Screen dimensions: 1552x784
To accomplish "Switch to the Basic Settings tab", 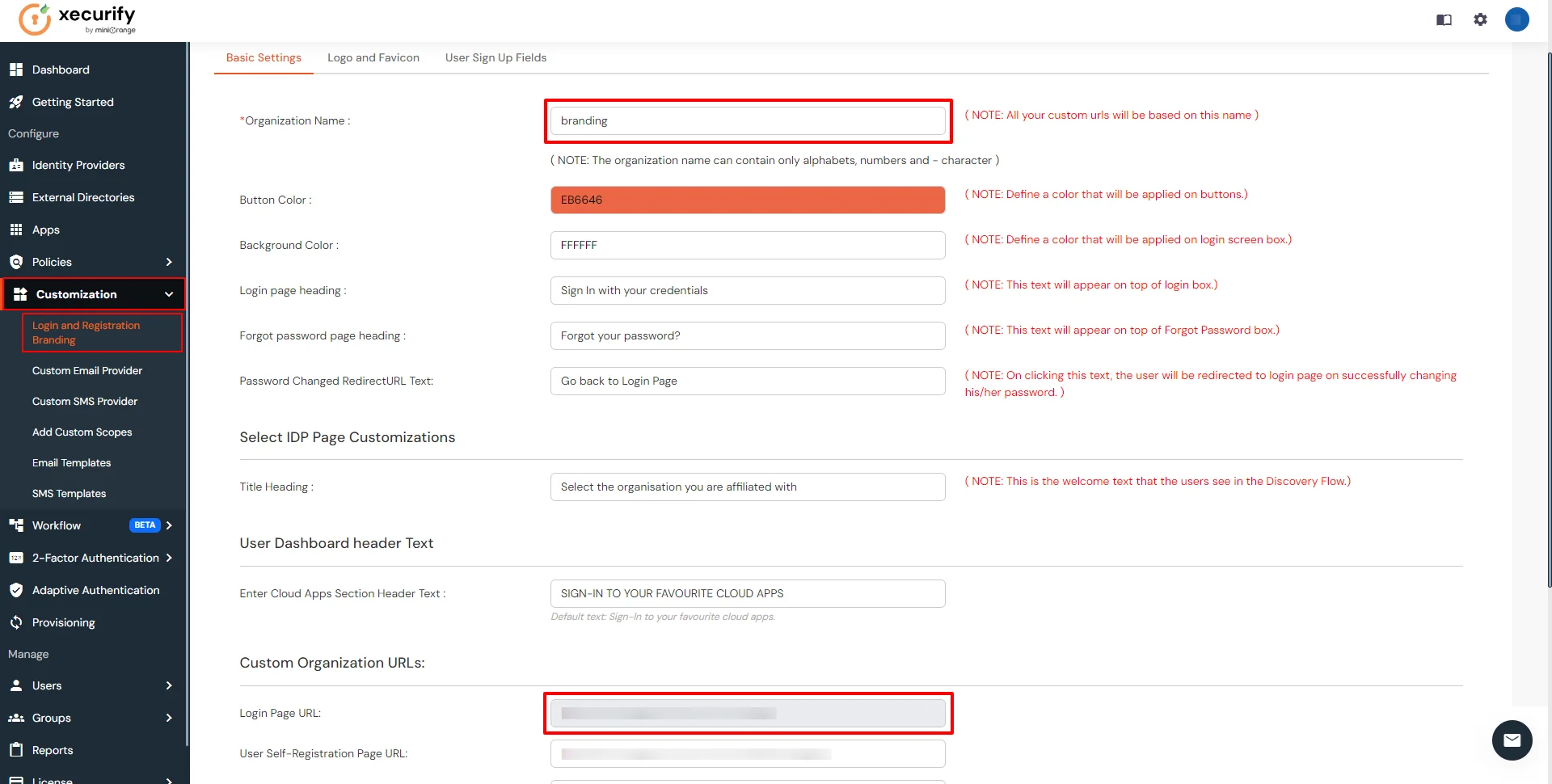I will point(264,57).
